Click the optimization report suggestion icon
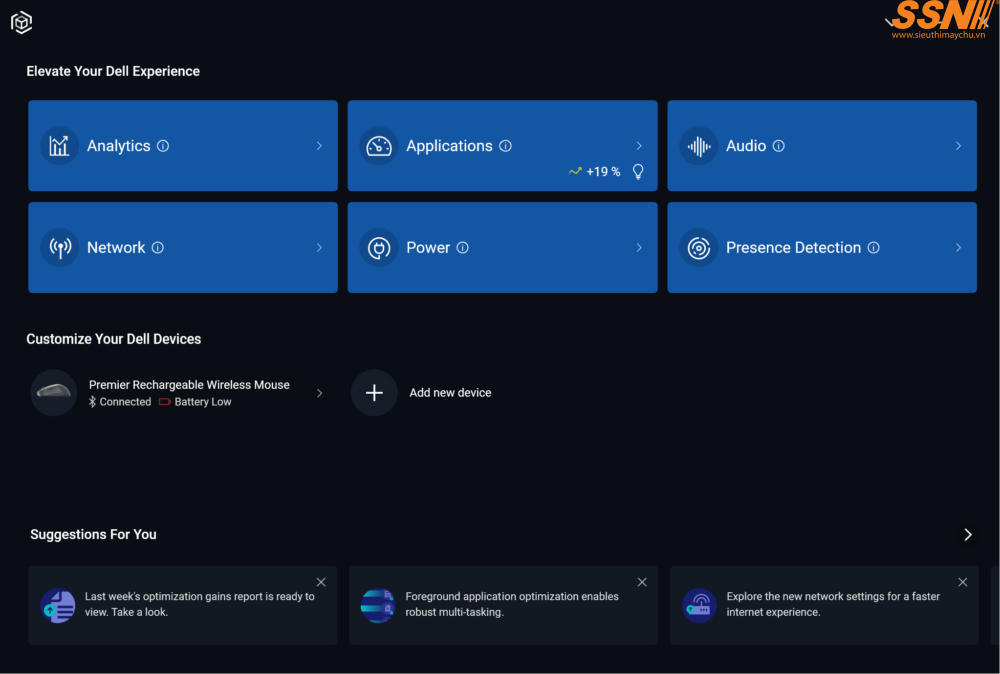 click(x=58, y=605)
